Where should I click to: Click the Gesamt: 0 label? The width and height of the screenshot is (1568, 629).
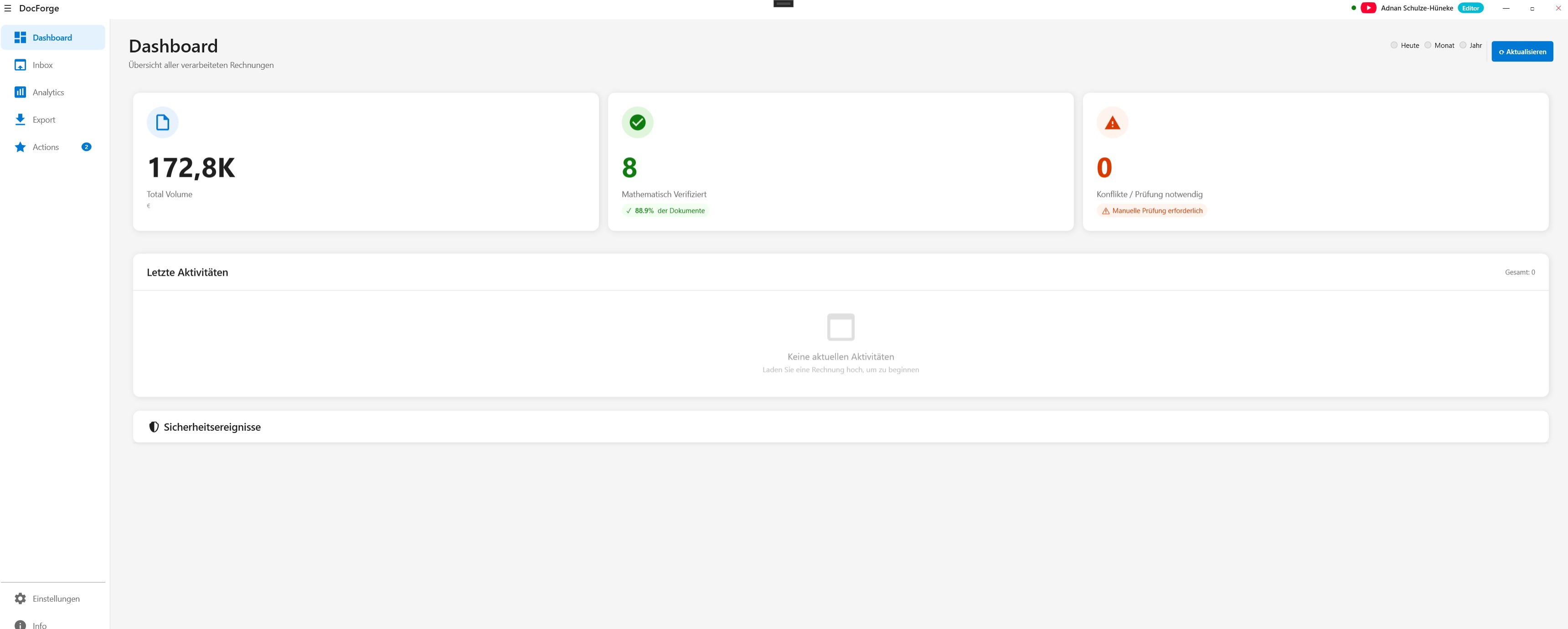pyautogui.click(x=1520, y=272)
